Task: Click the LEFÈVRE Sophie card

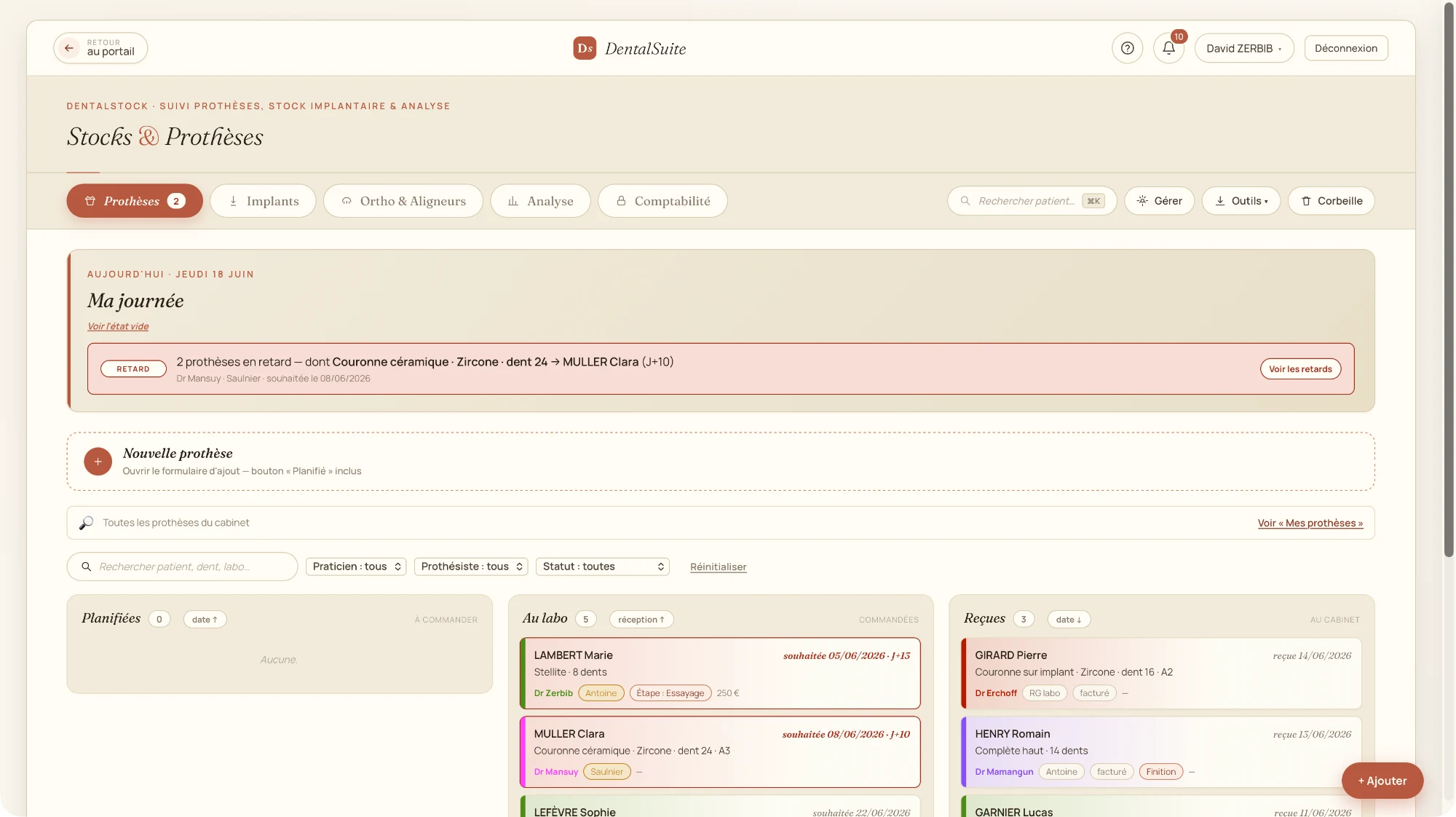Action: (x=720, y=806)
